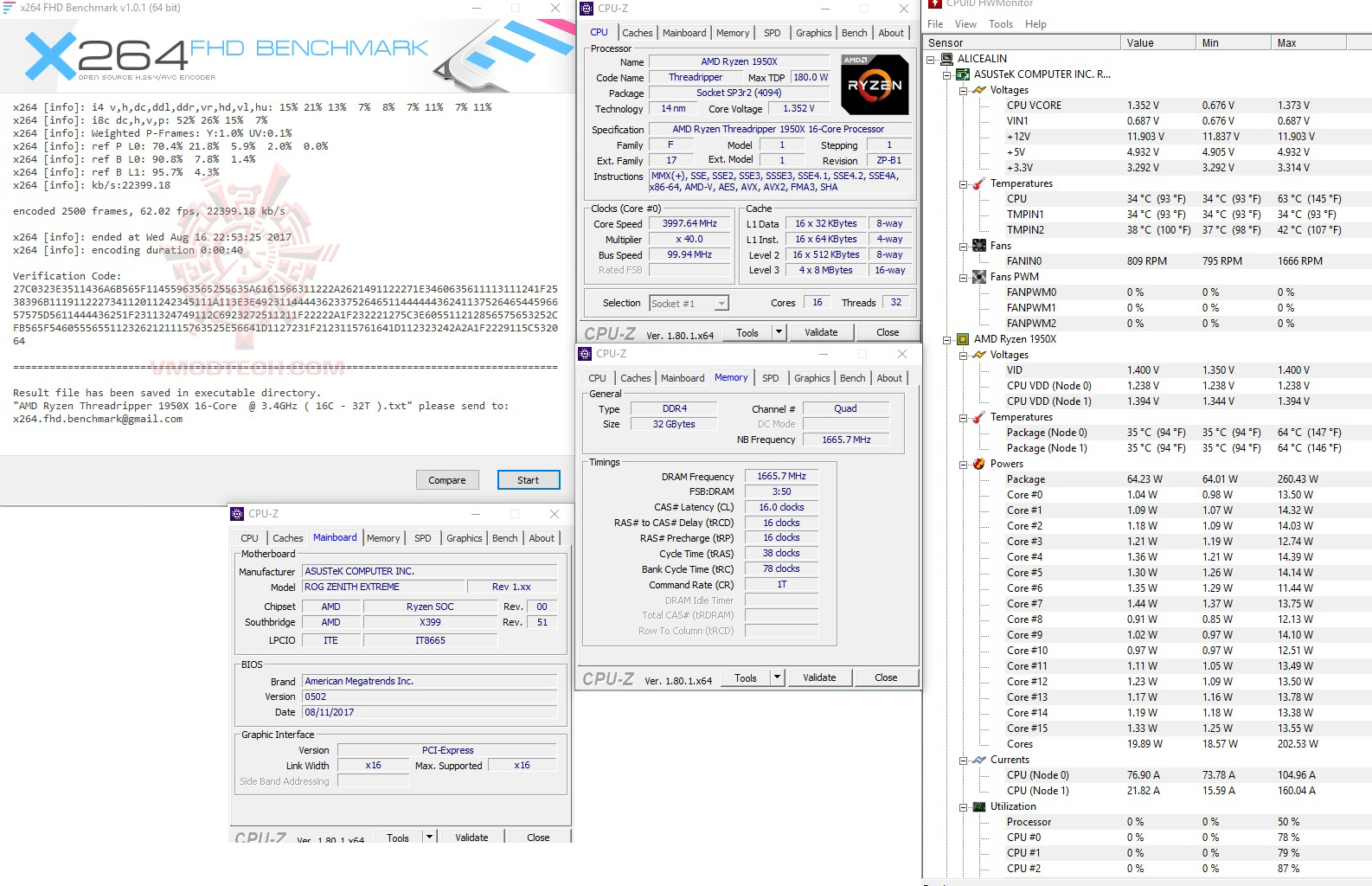Click the CAS# Latency value 16.0 clocks
Screen dimensions: 1372x886
781,507
